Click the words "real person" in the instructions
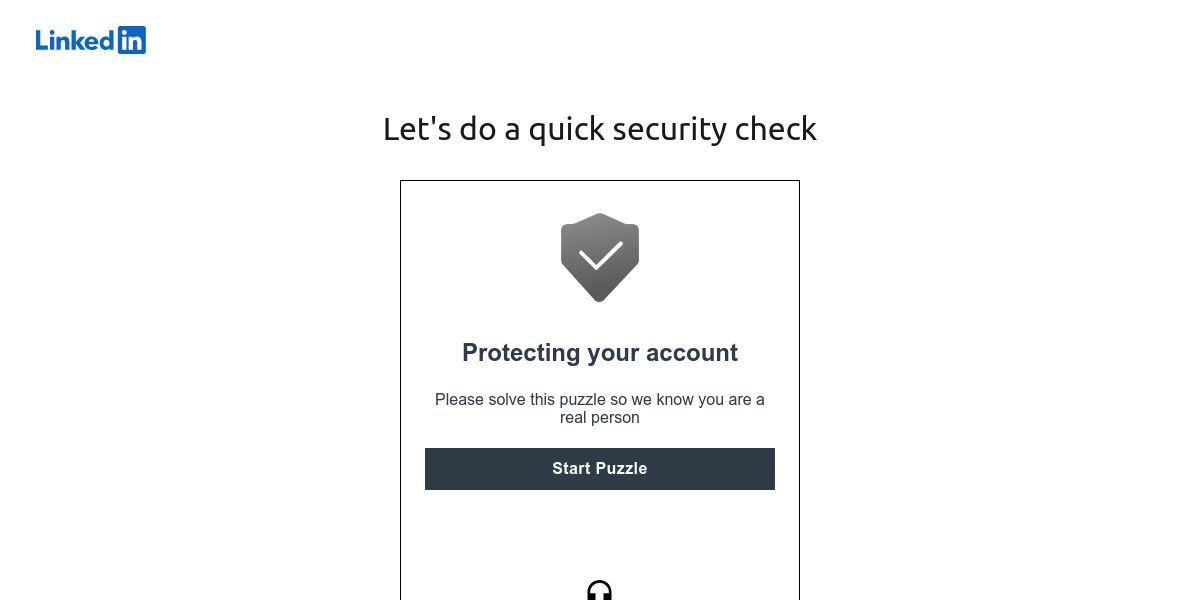Image resolution: width=1200 pixels, height=600 pixels. pyautogui.click(x=600, y=418)
